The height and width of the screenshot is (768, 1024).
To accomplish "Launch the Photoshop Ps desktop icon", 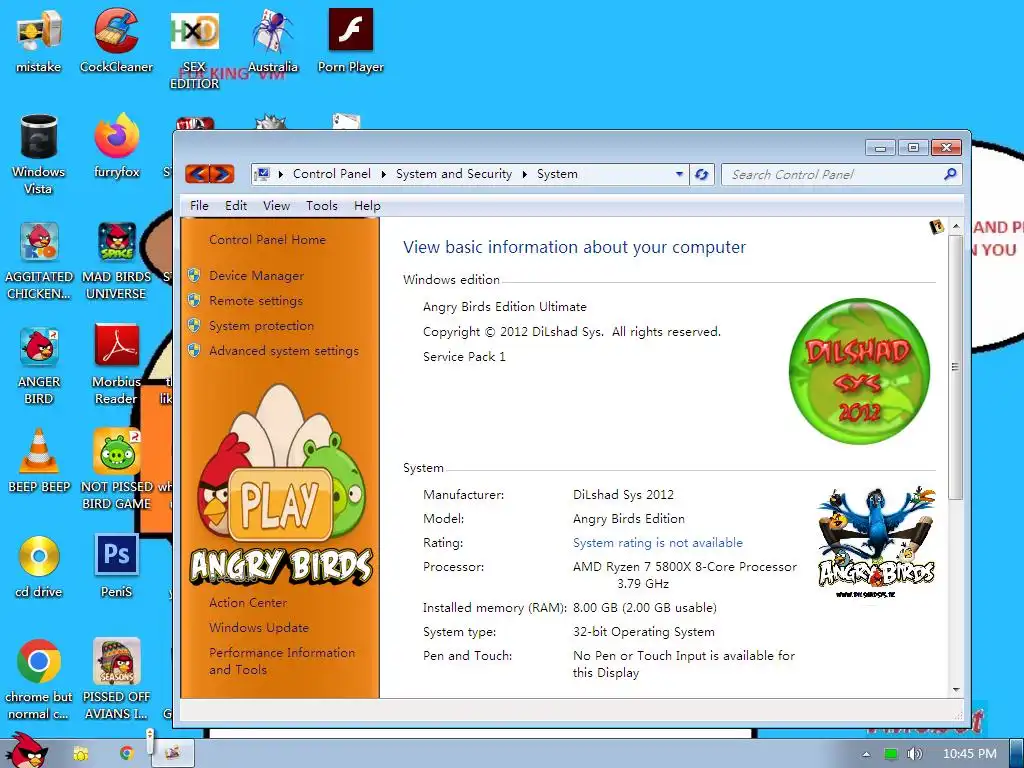I will point(116,566).
